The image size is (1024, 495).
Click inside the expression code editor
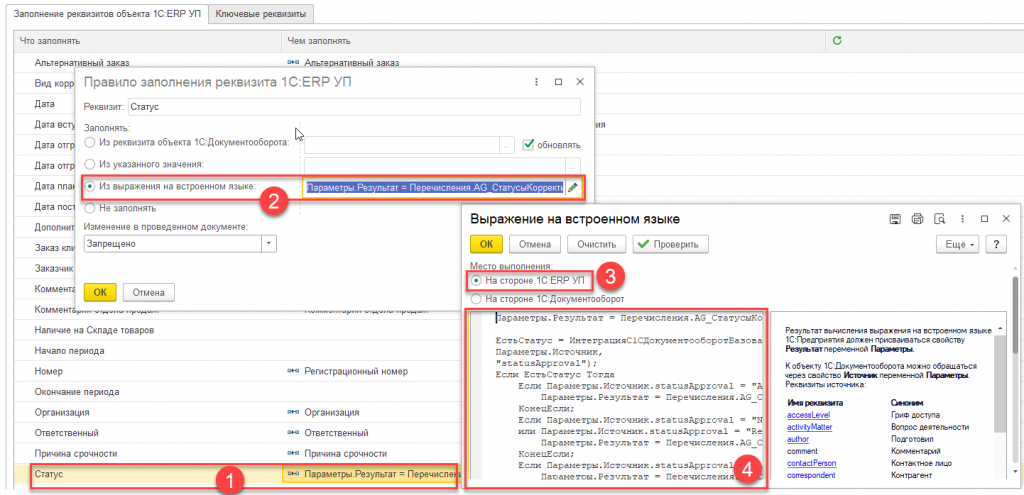(616, 398)
